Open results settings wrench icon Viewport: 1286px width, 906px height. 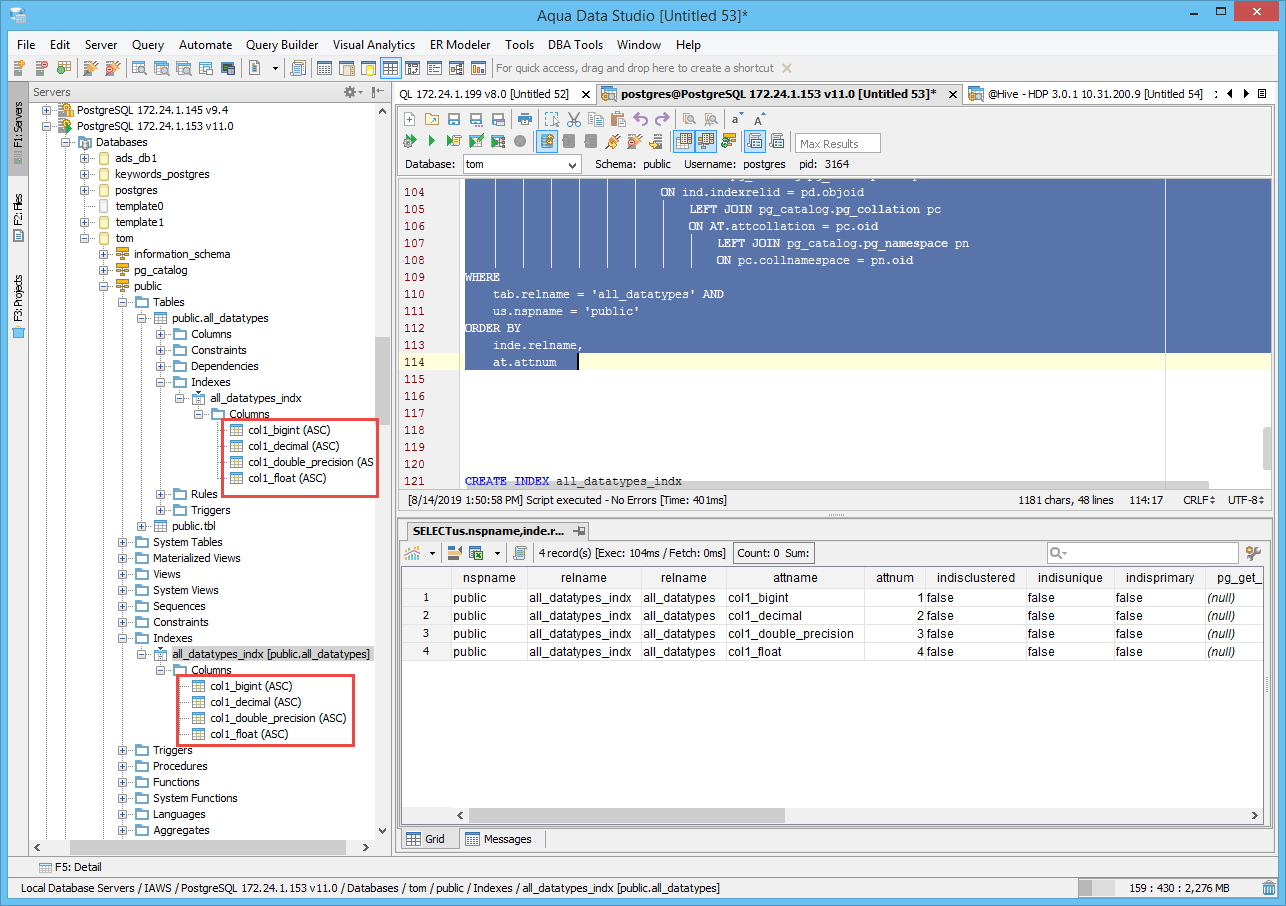coord(1253,552)
